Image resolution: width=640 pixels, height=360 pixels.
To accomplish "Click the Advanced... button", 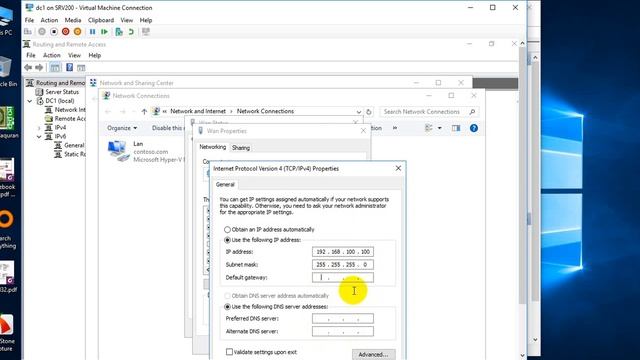I will [x=373, y=354].
